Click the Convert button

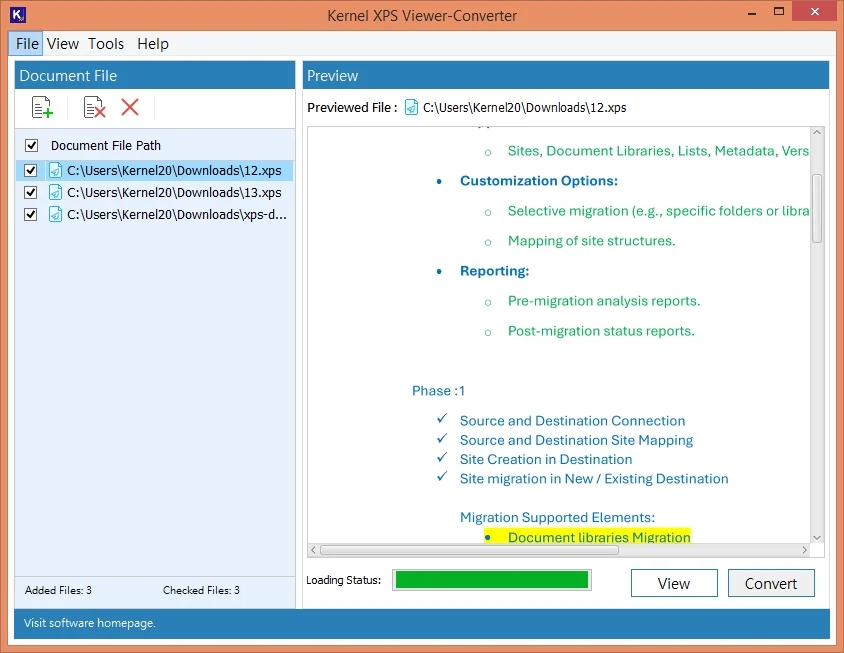point(771,583)
